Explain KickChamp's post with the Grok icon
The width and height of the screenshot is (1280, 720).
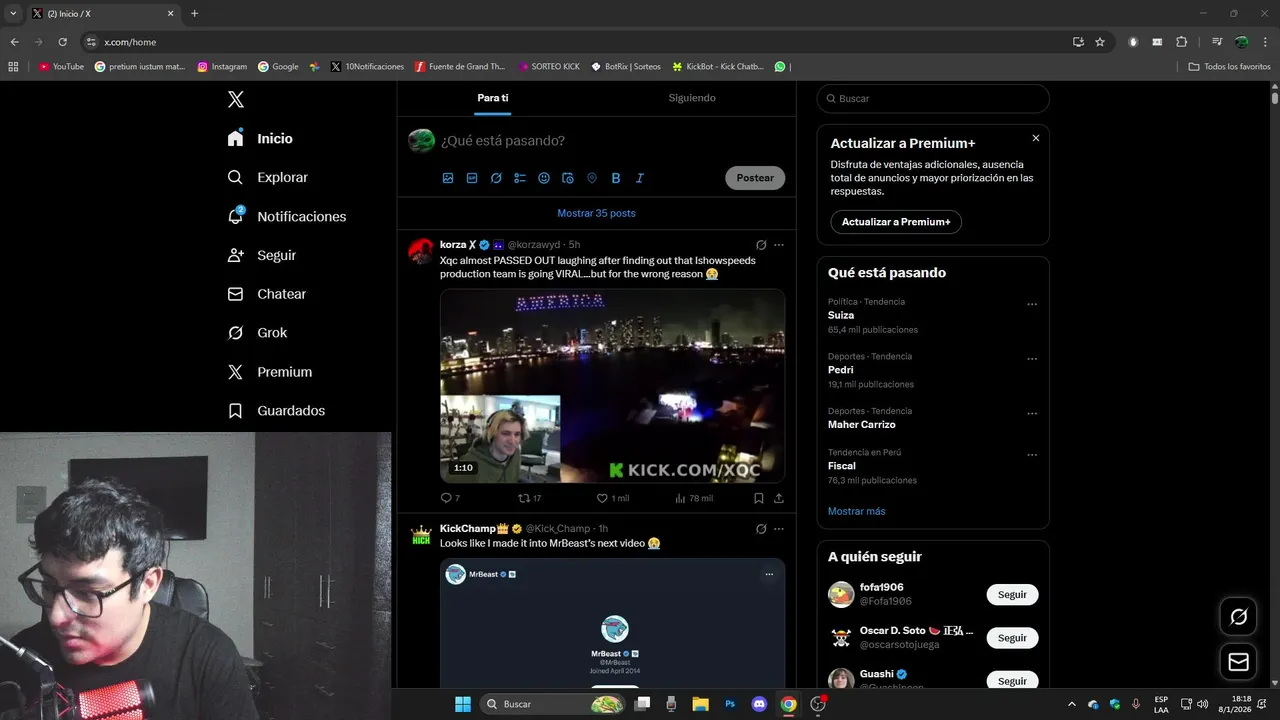(761, 529)
